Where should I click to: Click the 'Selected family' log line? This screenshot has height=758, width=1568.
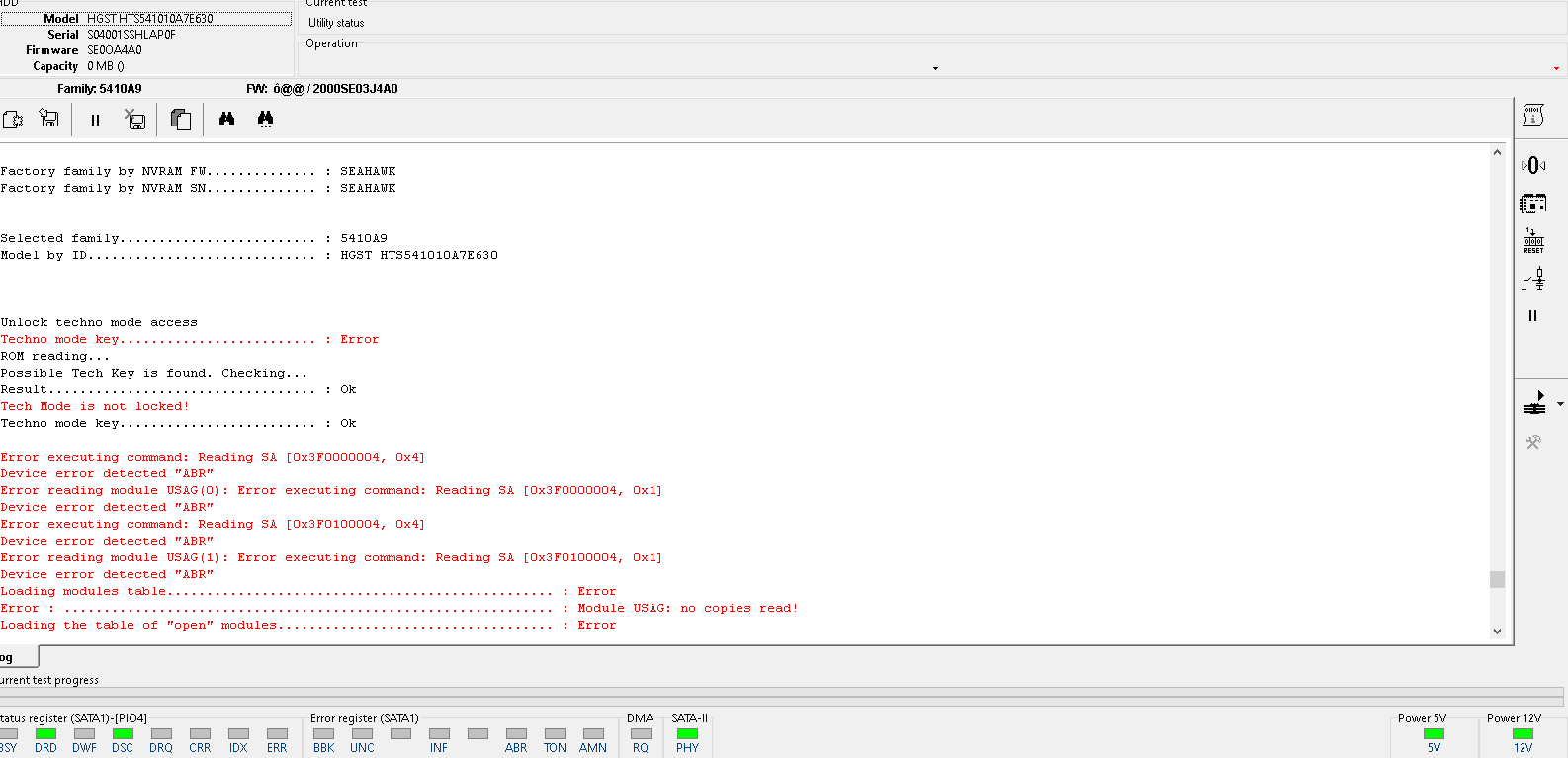(x=194, y=238)
